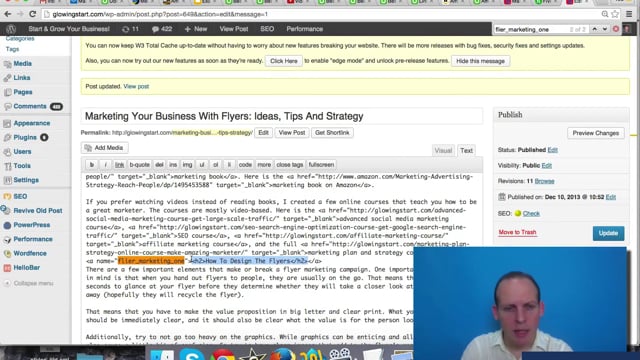640x360 pixels.
Task: Click the li quicktag
Action: click(x=229, y=165)
